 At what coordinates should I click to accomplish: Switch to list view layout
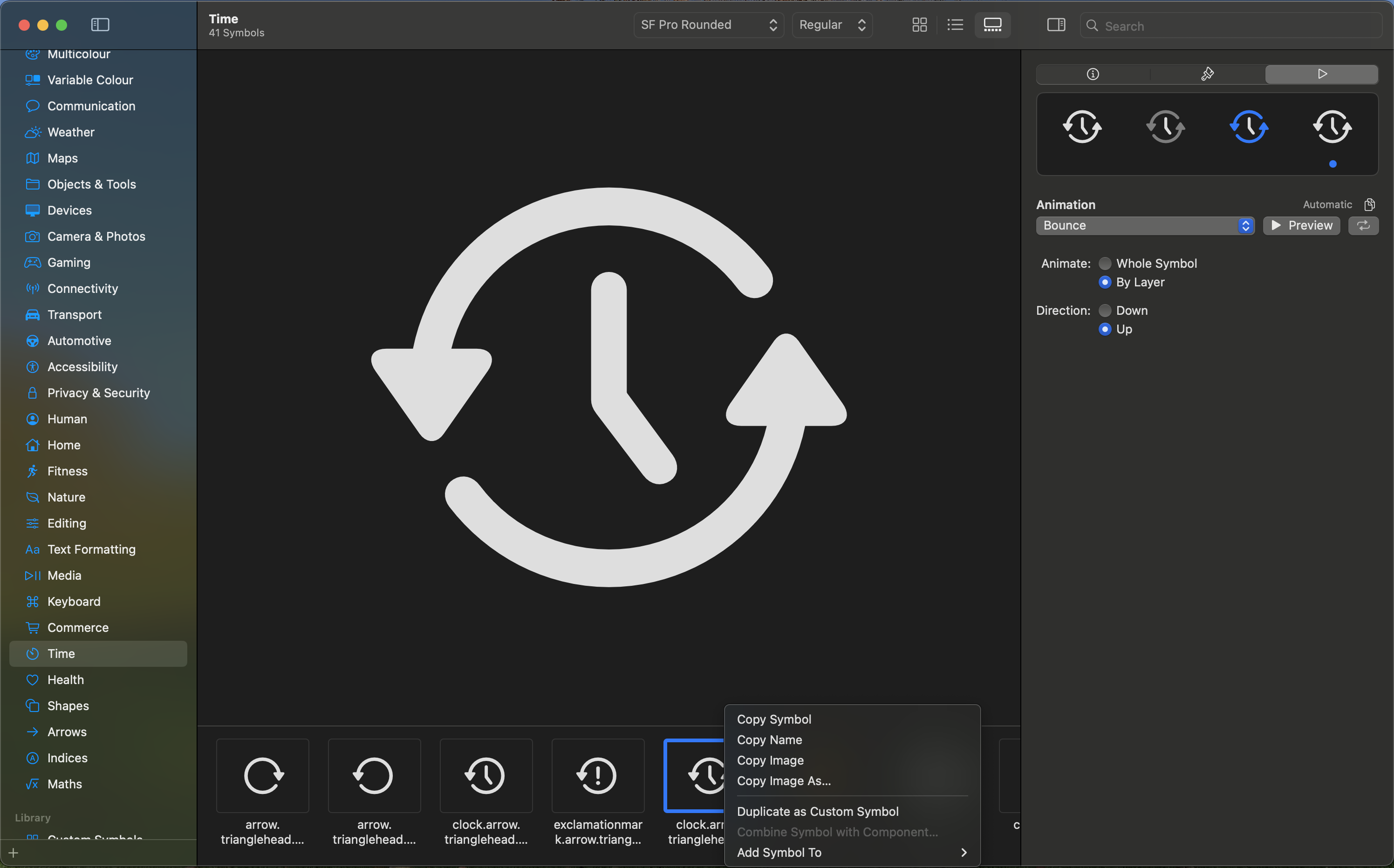[955, 25]
